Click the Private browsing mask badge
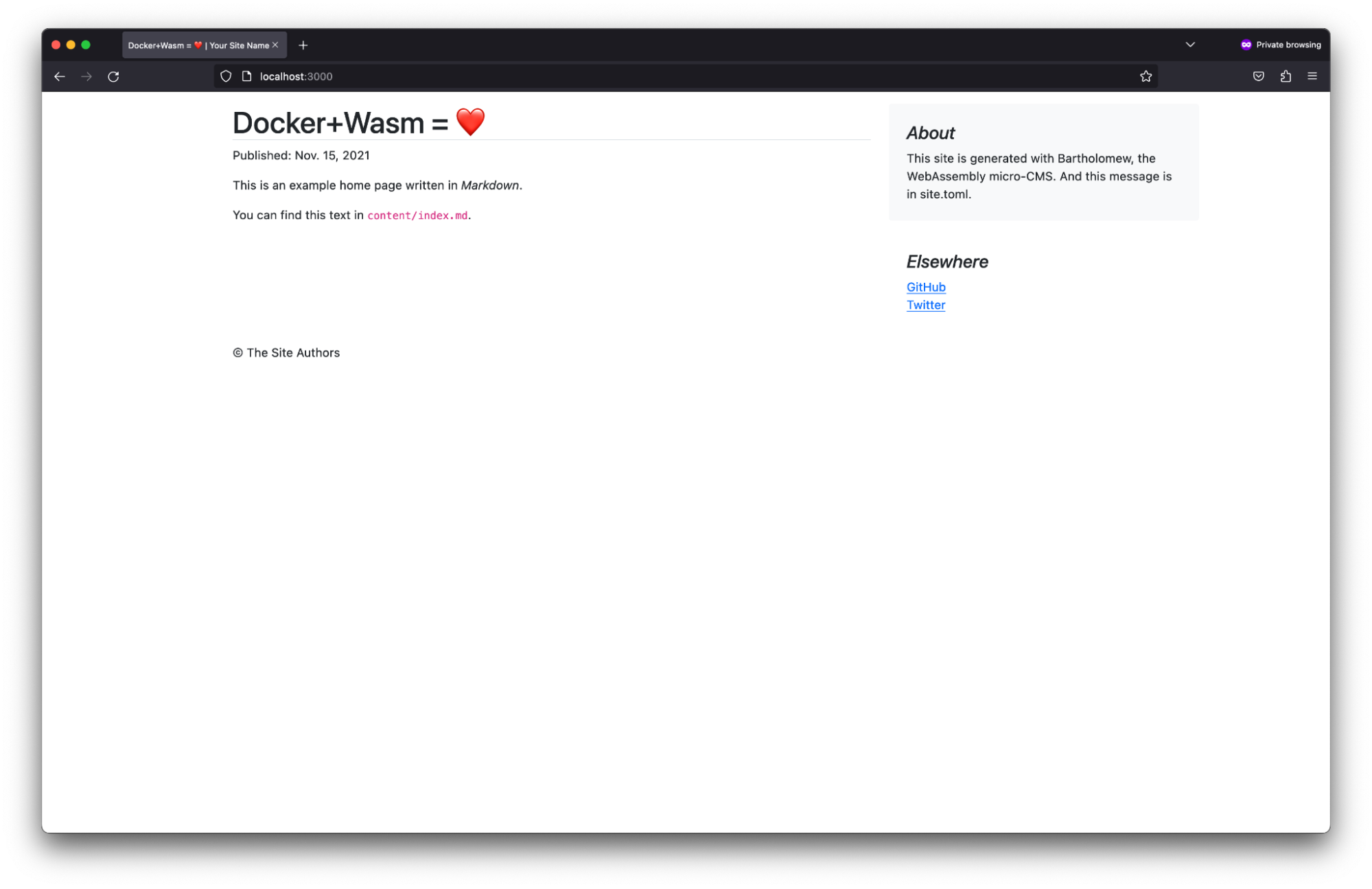1372x889 pixels. tap(1246, 45)
